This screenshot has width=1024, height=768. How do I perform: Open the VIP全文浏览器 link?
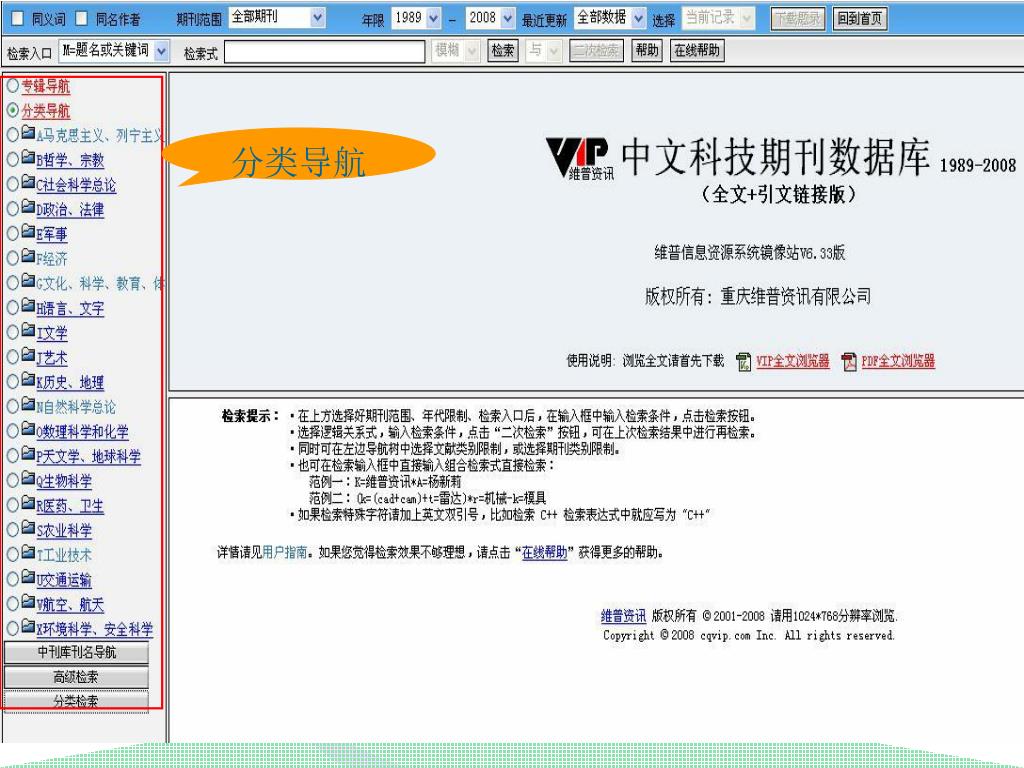(793, 361)
